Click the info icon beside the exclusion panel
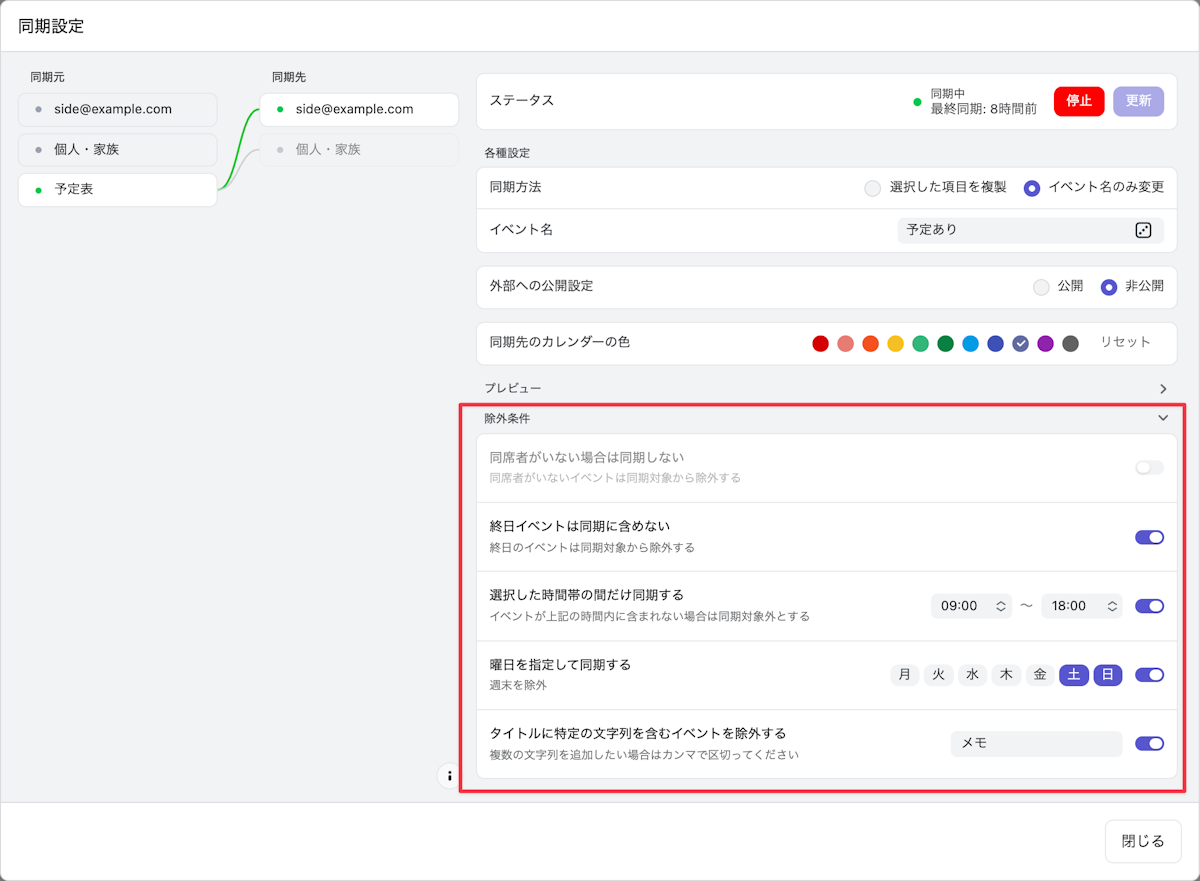This screenshot has height=881, width=1200. coord(449,775)
